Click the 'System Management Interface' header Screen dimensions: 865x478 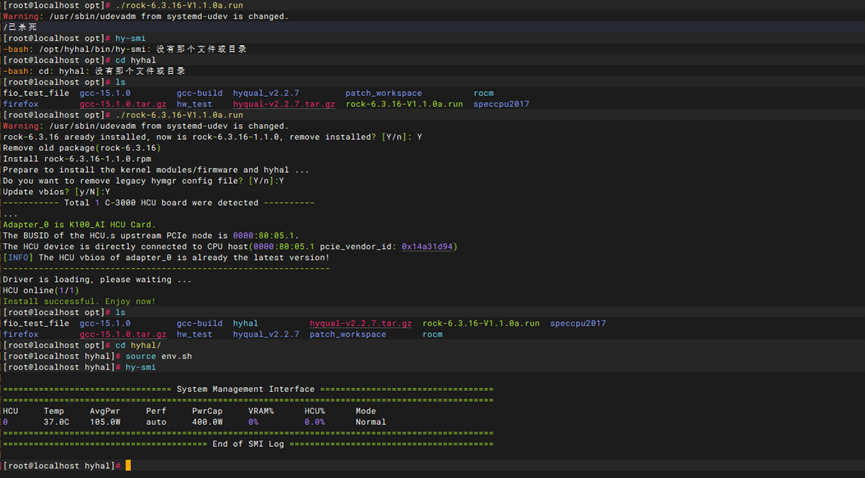(x=245, y=389)
